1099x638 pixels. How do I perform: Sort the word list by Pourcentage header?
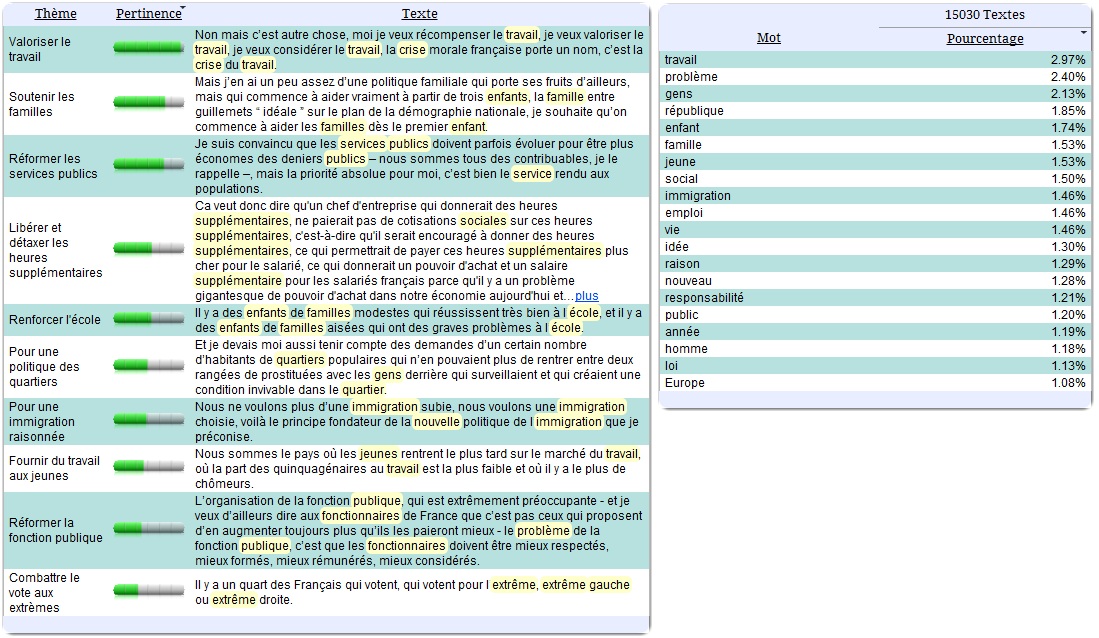(x=985, y=39)
